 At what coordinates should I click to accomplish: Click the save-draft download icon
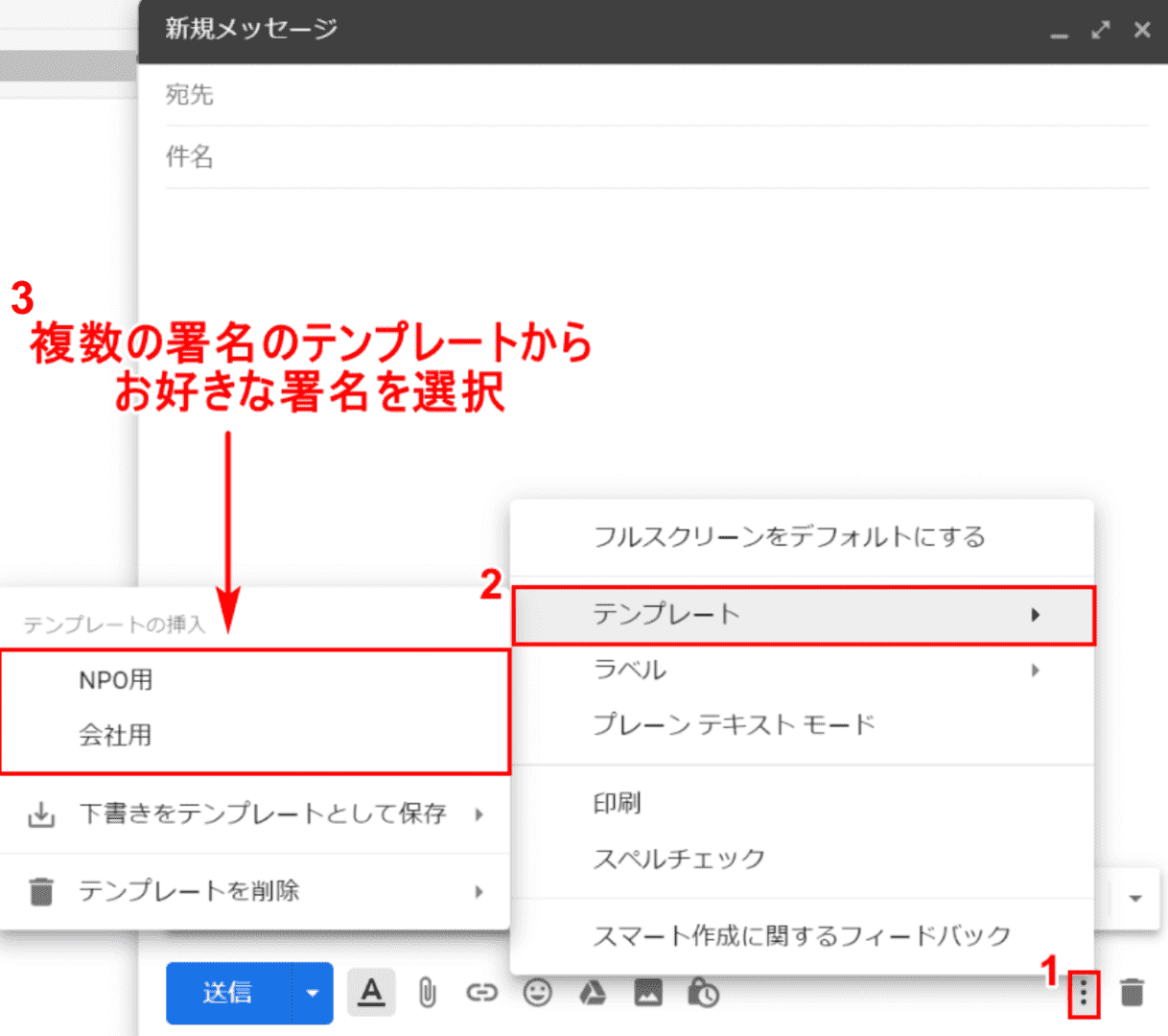click(x=41, y=815)
